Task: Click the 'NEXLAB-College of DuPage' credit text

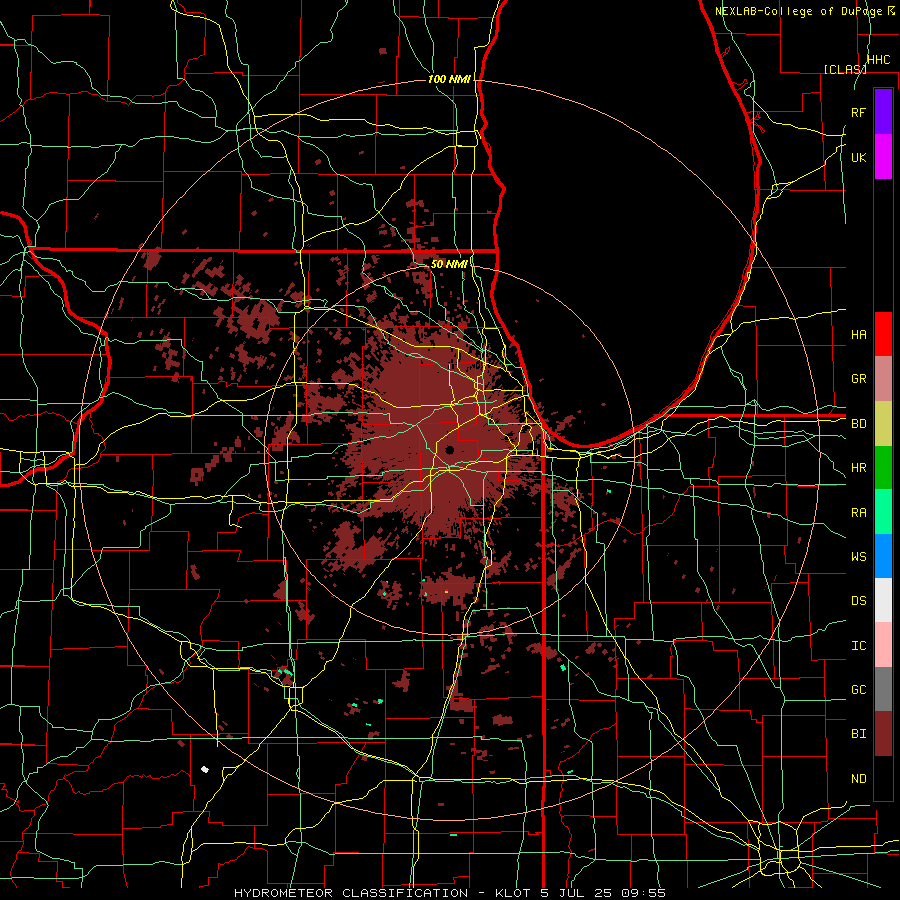Action: 800,11
